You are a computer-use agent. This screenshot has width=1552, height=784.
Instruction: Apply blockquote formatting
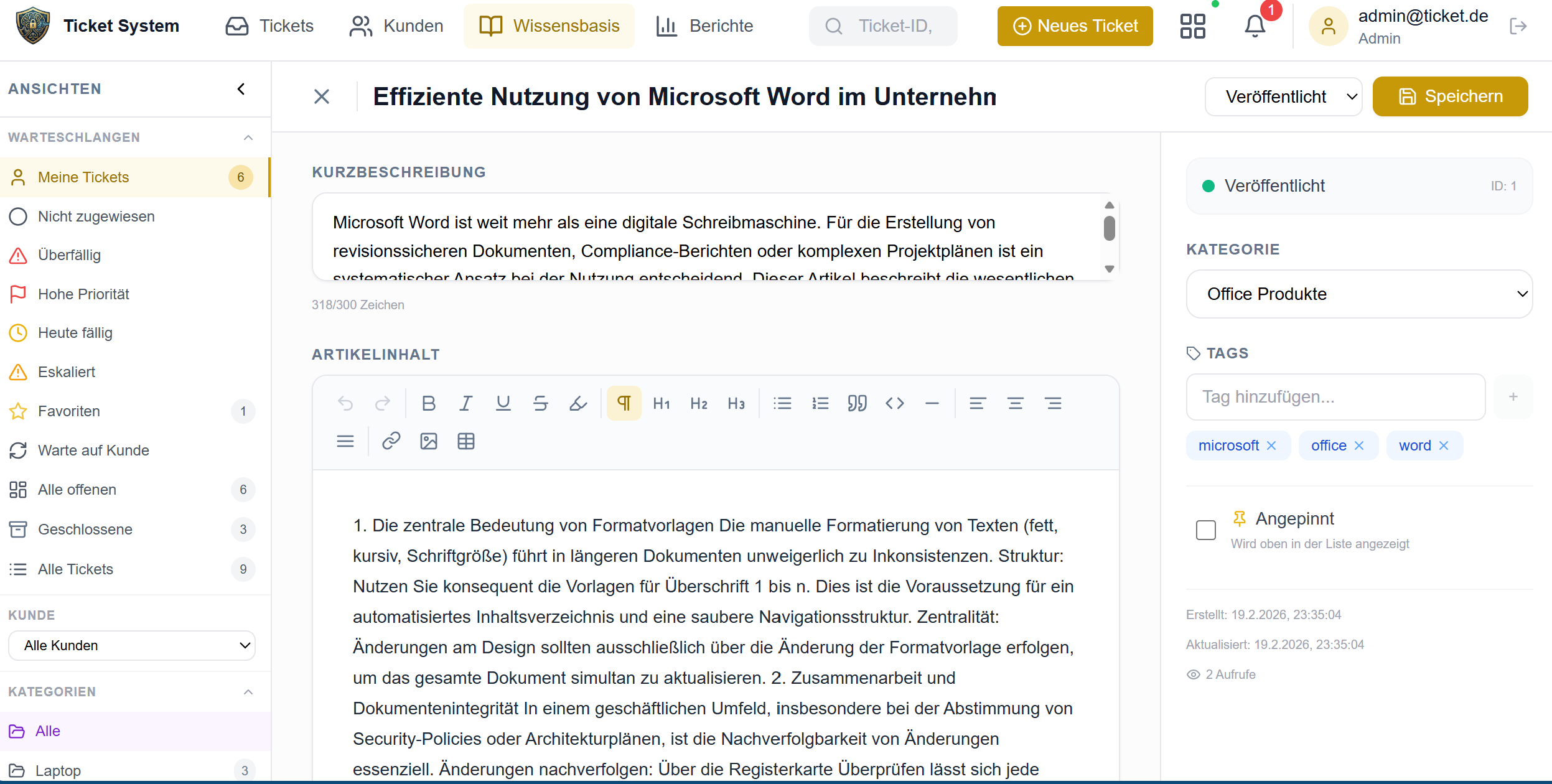(x=858, y=403)
